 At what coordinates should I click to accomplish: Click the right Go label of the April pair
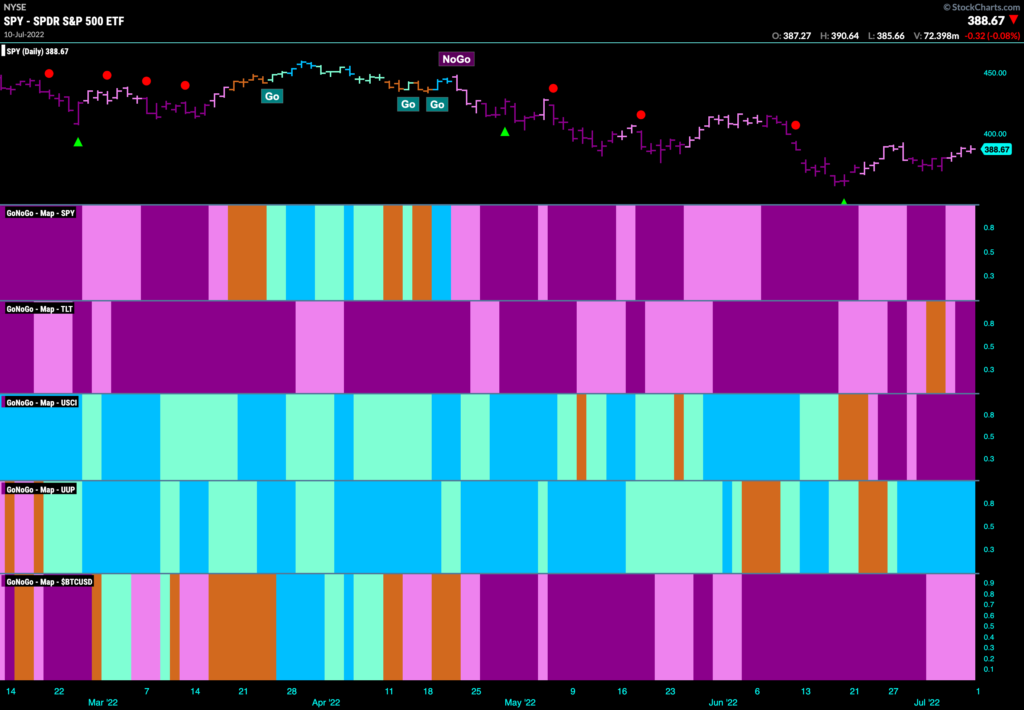tap(437, 104)
